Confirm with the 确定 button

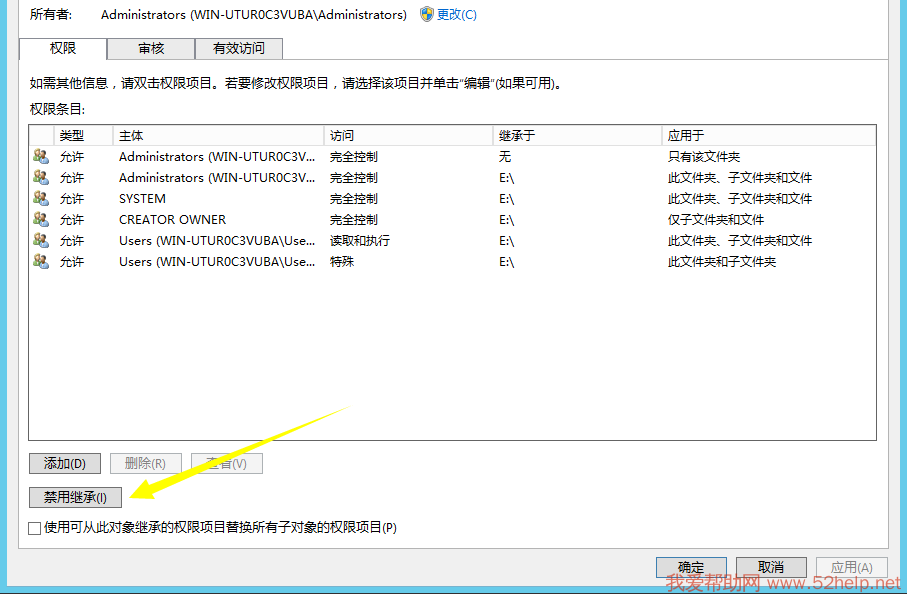690,567
